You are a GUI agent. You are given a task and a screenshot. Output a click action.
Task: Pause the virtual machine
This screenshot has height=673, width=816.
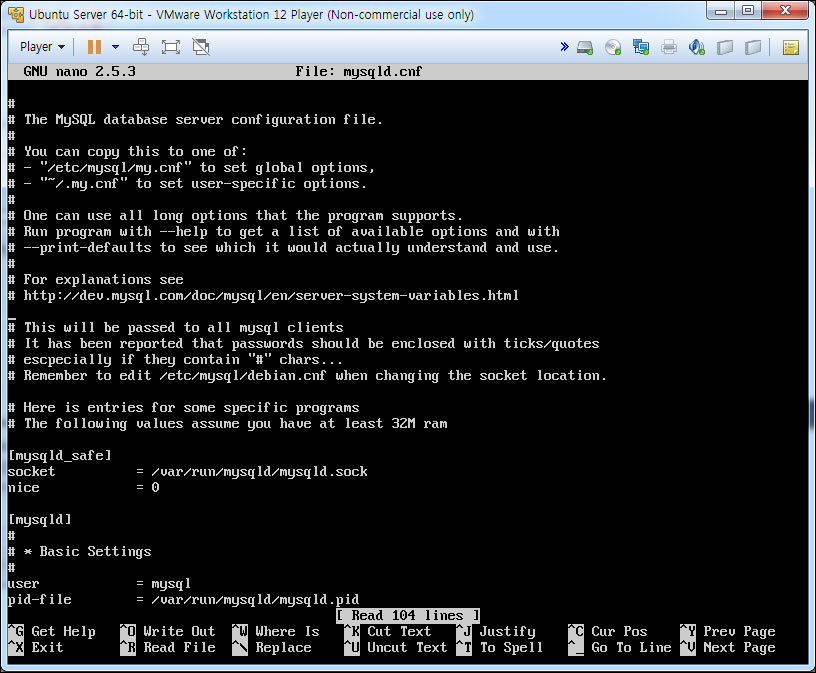point(94,47)
